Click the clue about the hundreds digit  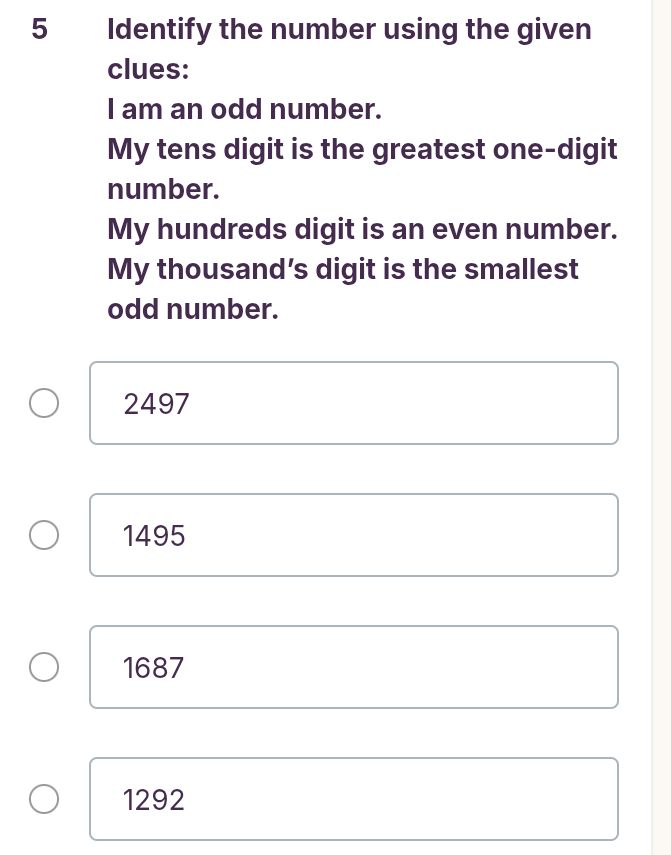362,229
